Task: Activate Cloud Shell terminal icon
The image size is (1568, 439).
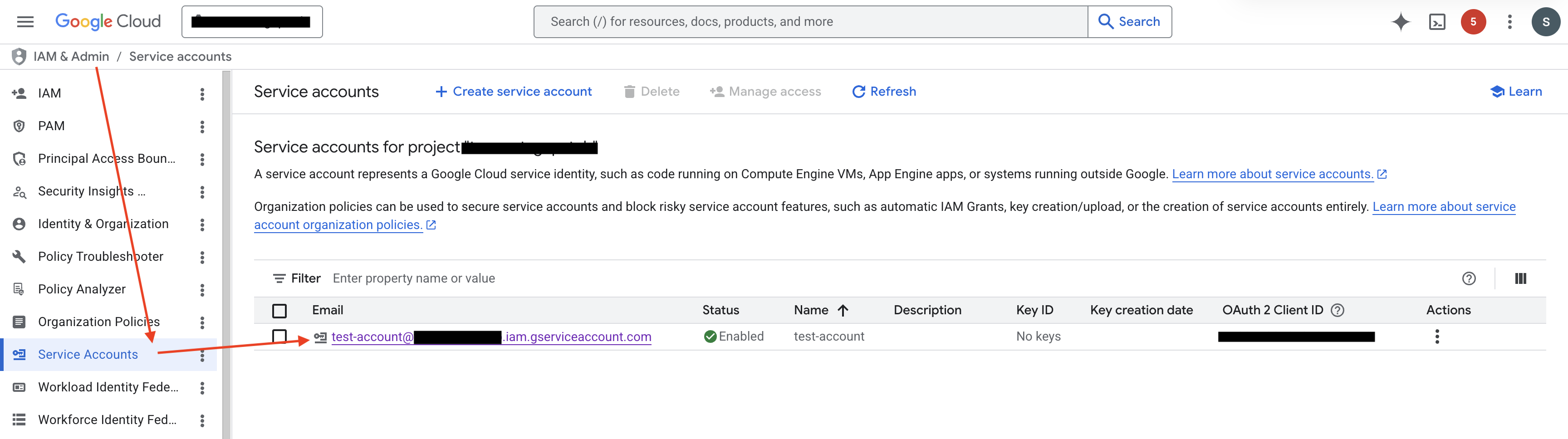Action: tap(1436, 22)
